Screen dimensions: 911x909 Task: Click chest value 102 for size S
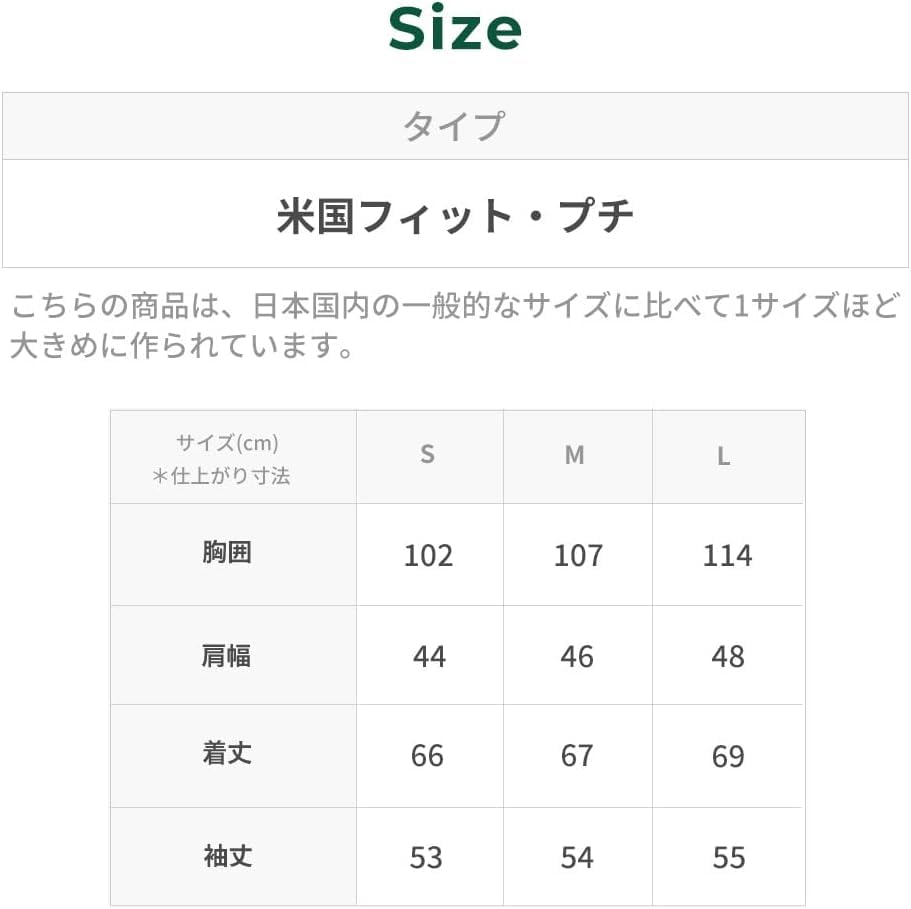[428, 556]
